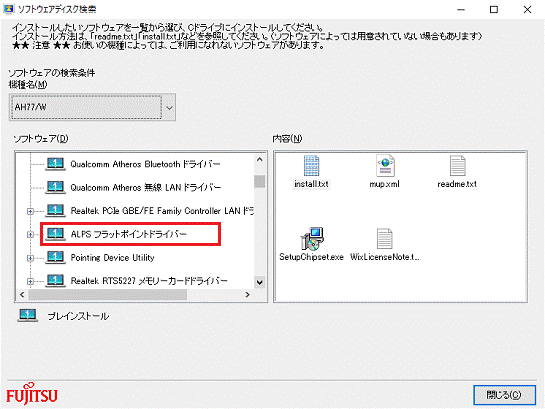This screenshot has height=409, width=545.
Task: Click the Qualcomm Atheros wireless LAN driver icon
Action: tap(55, 187)
